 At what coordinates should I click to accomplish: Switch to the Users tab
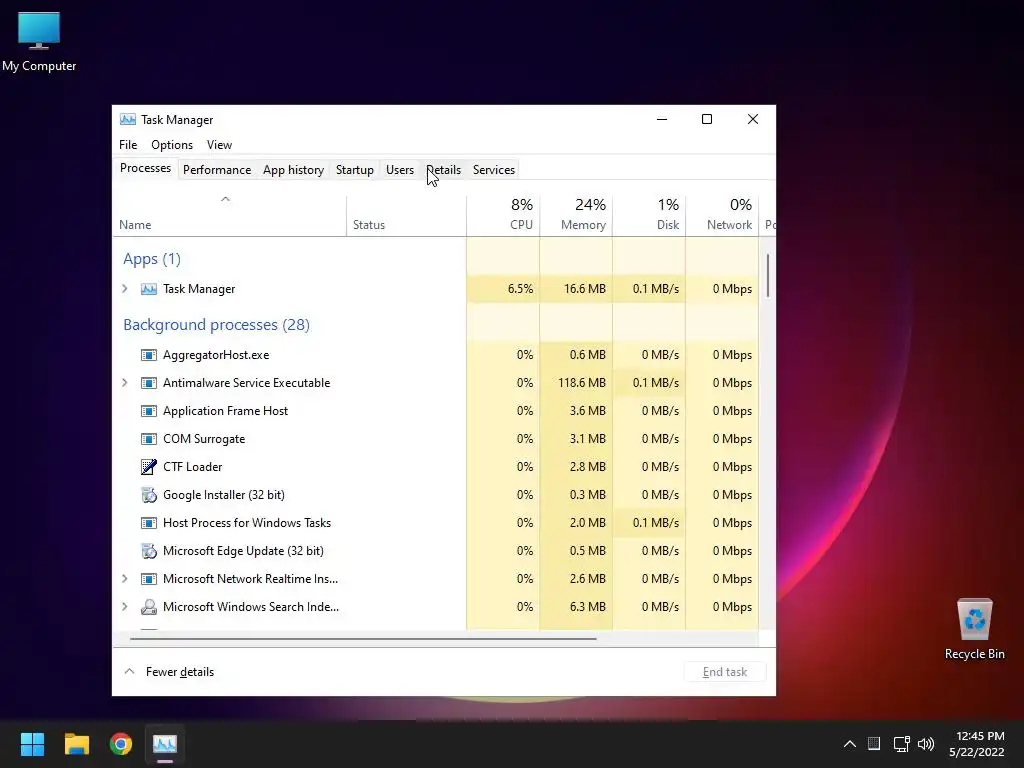(x=400, y=170)
